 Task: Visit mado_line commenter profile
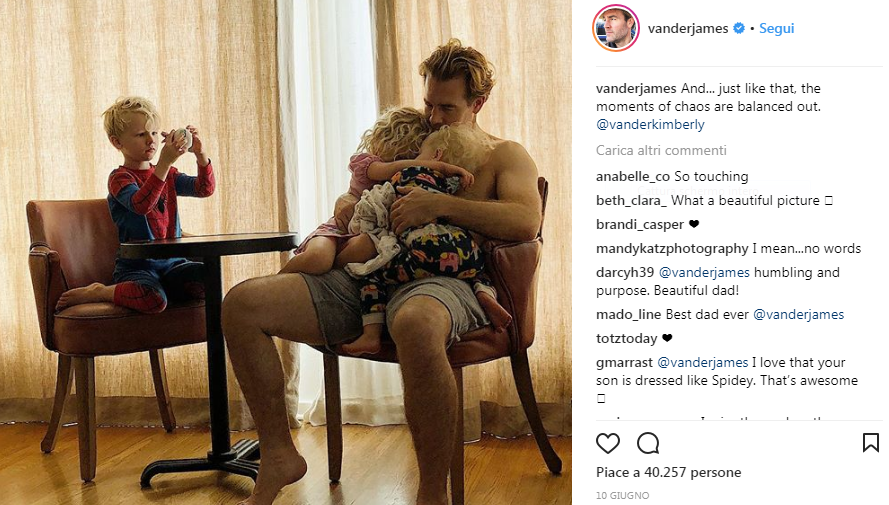[x=629, y=315]
